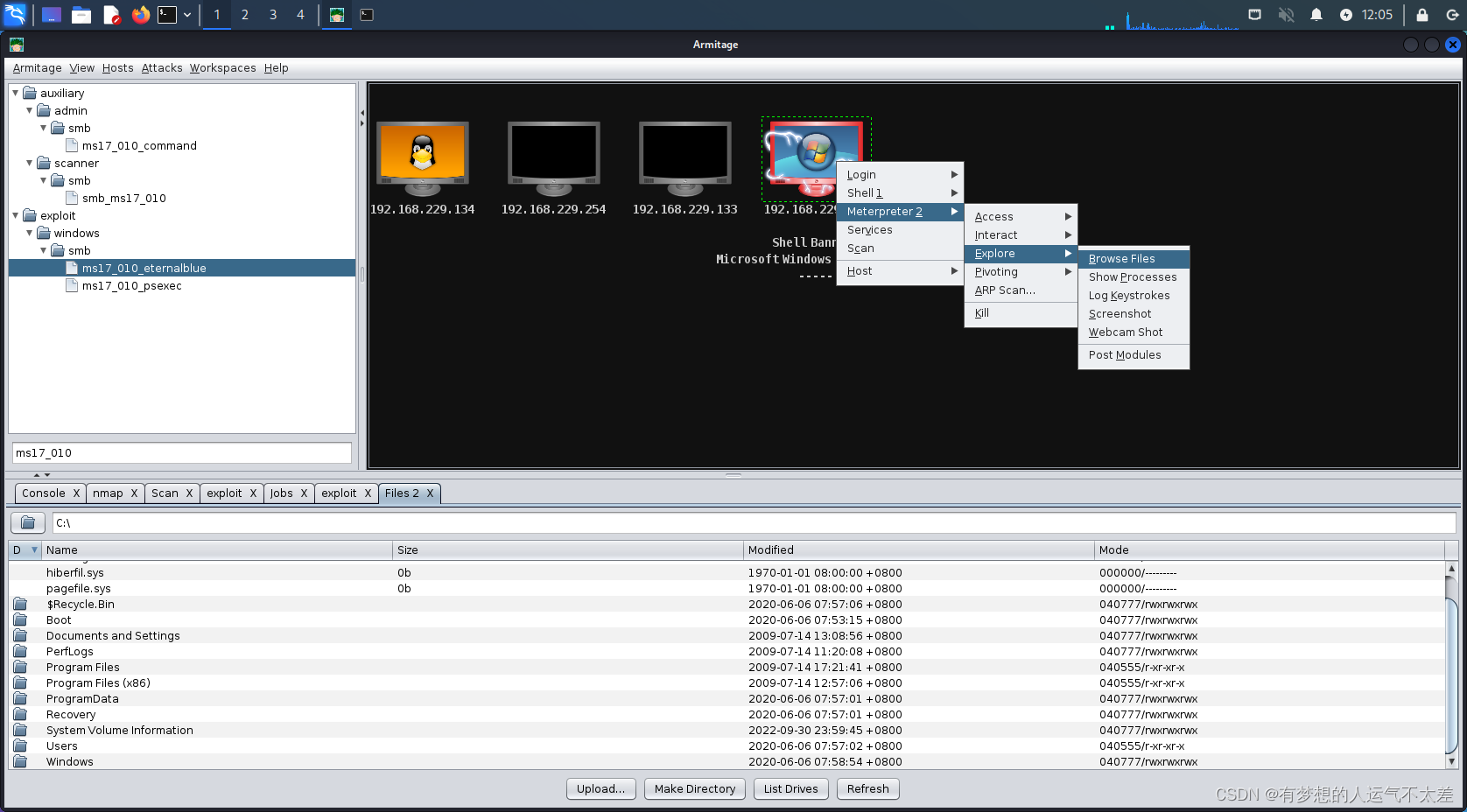Select ms17_010_psexec module in the tree
This screenshot has width=1467, height=812.
(x=131, y=286)
